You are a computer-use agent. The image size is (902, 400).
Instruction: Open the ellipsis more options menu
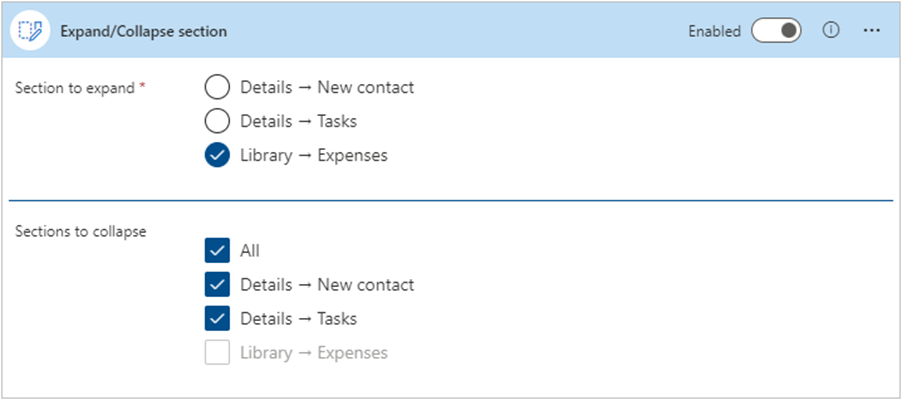[x=872, y=31]
